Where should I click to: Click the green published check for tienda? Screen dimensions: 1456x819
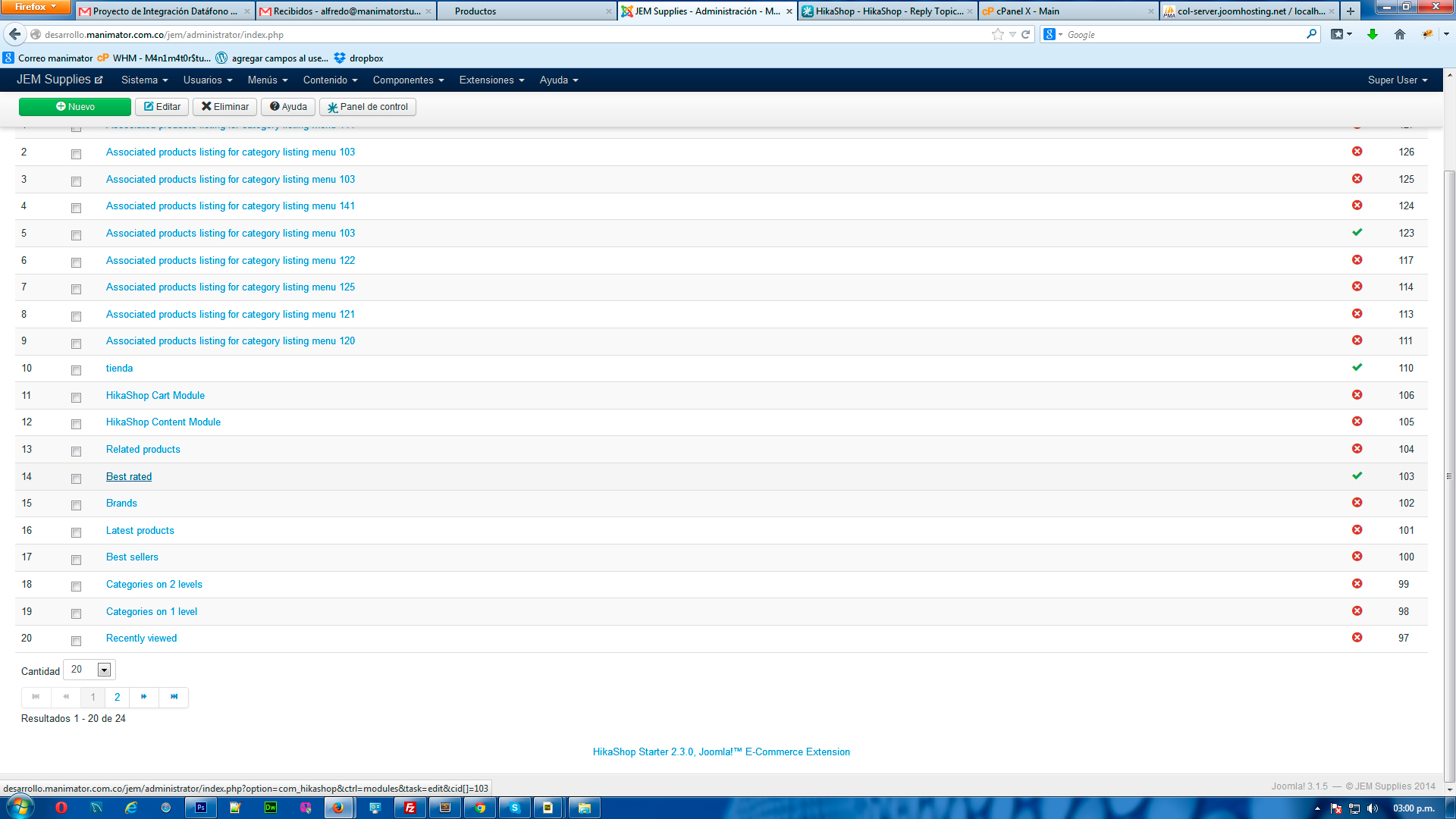click(x=1357, y=368)
